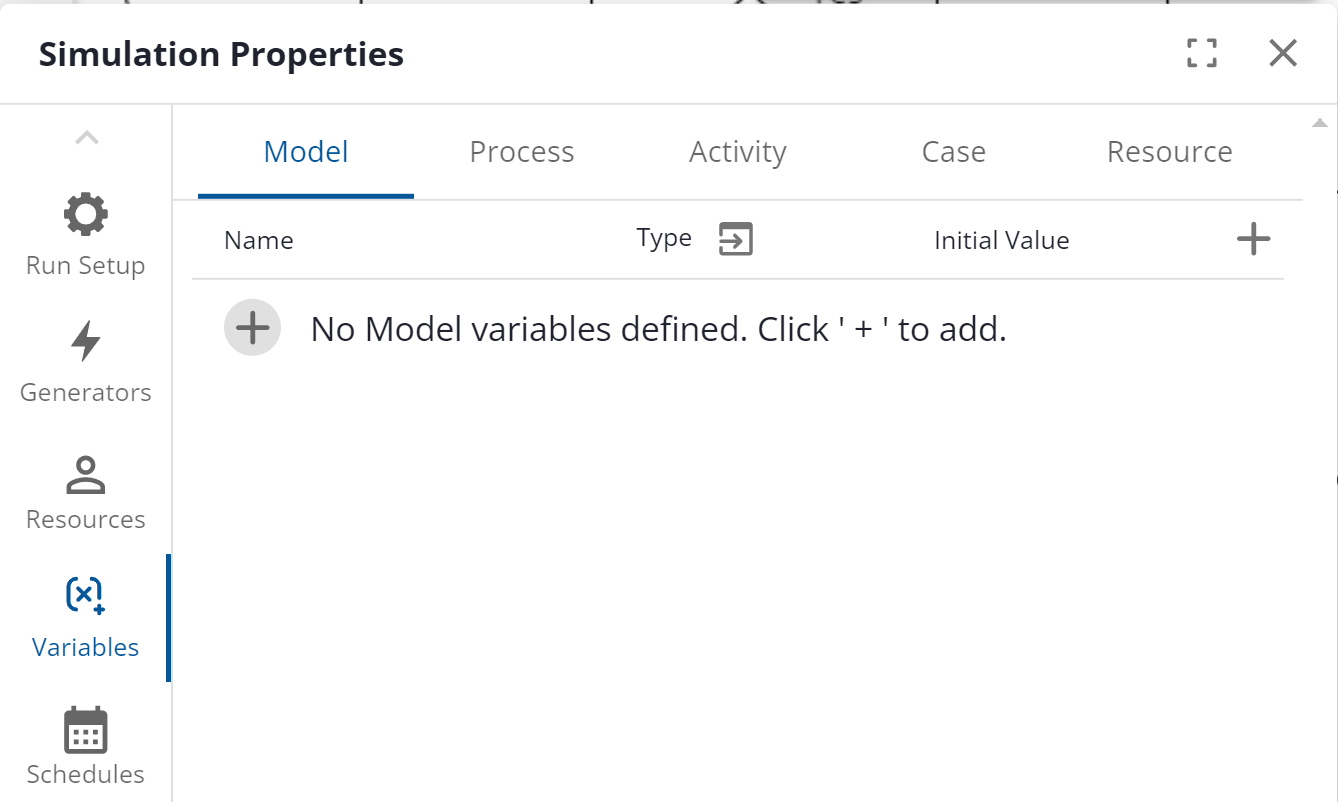Image resolution: width=1338 pixels, height=802 pixels.
Task: Open the Schedules calendar icon
Action: pyautogui.click(x=86, y=731)
